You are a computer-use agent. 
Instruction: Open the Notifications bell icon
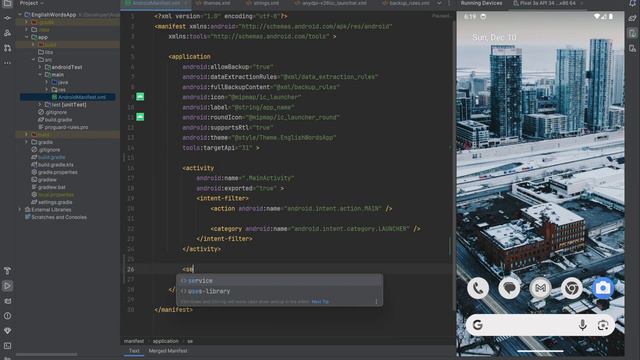(632, 3)
